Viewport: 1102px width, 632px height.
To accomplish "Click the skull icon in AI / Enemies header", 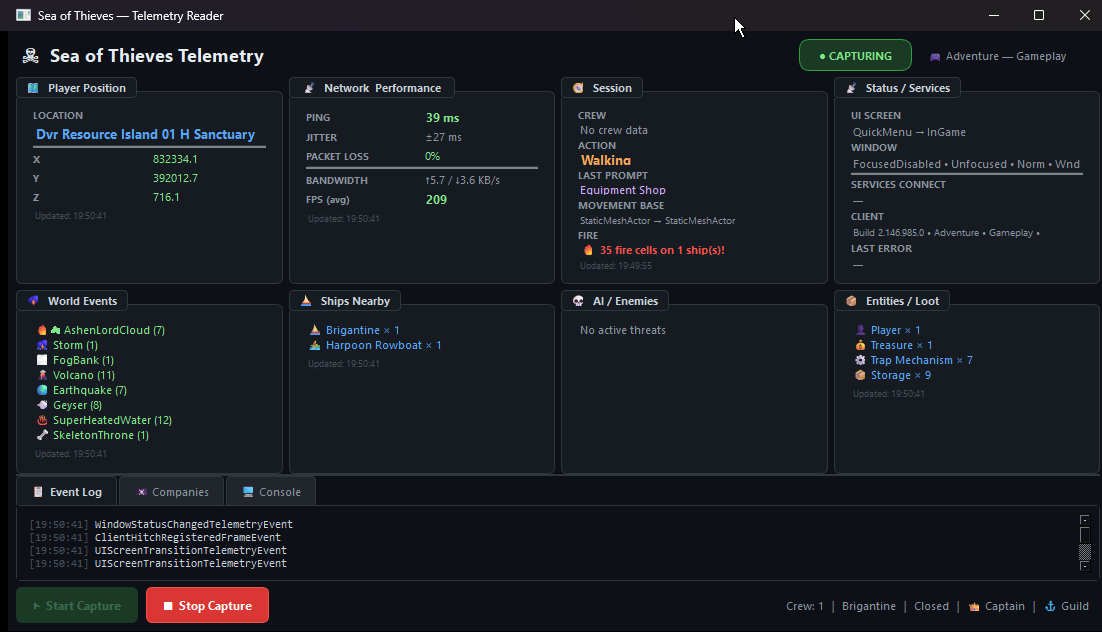I will tap(578, 301).
